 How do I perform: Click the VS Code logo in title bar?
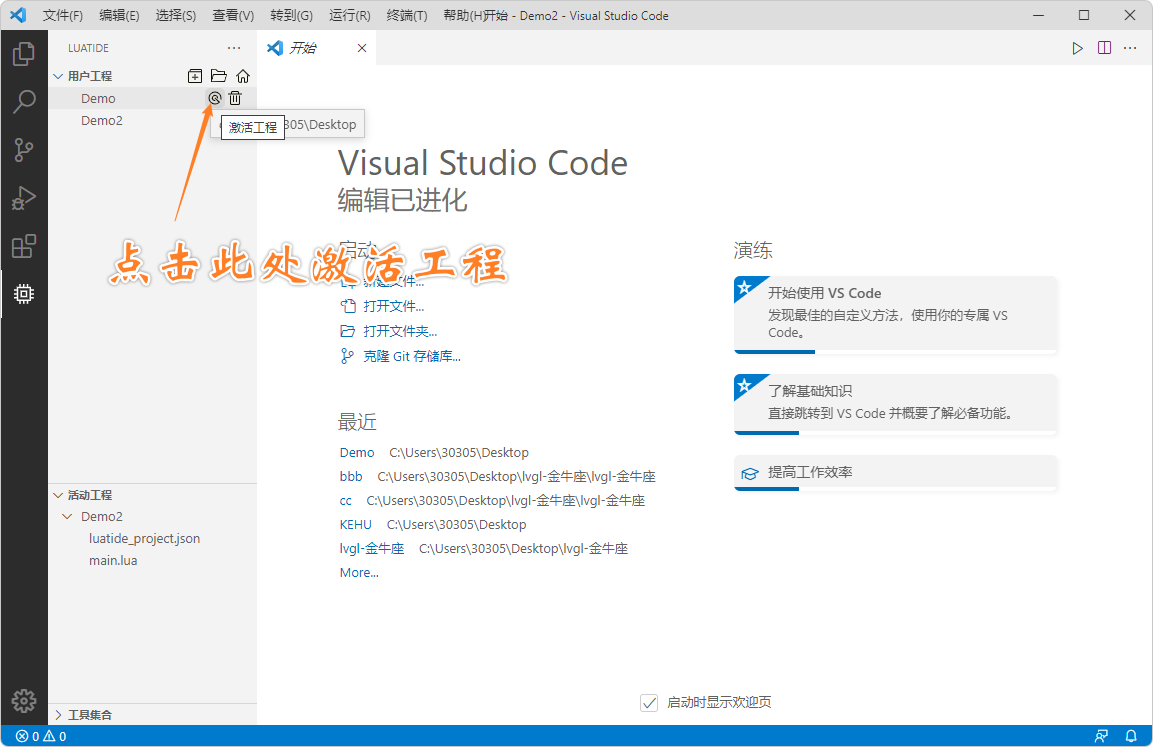(18, 15)
